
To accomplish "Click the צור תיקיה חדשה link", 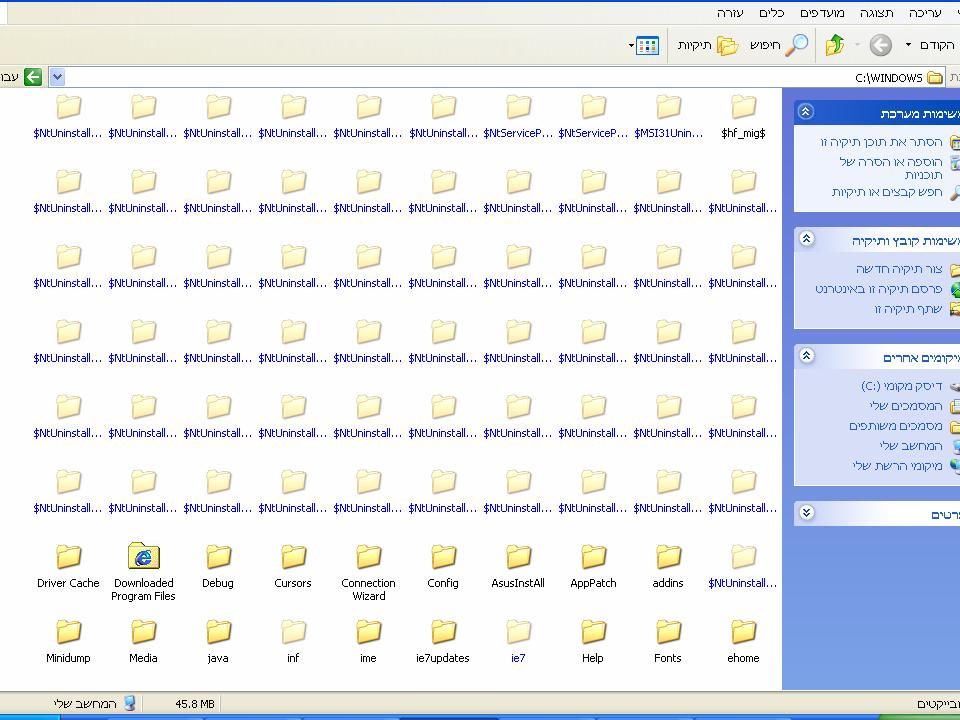I will point(899,269).
